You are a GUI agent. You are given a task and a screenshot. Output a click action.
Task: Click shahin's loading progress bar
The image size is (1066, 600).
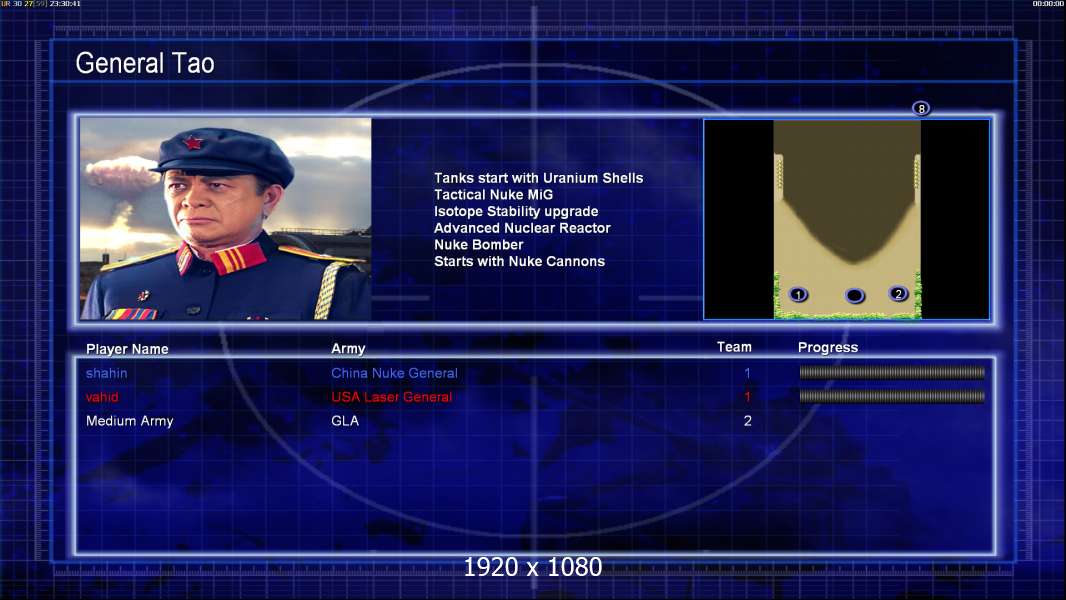[x=892, y=372]
